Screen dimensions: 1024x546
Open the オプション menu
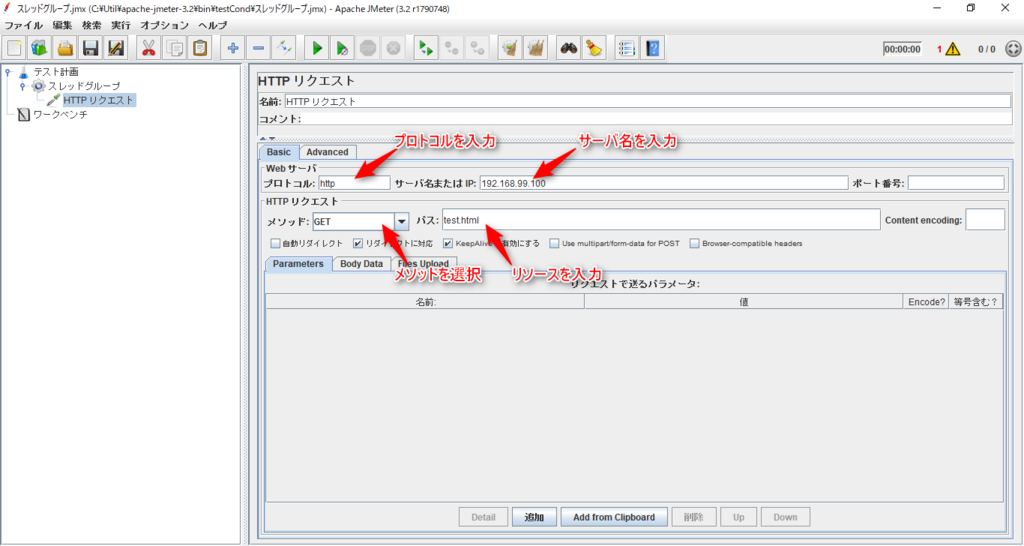(x=165, y=25)
